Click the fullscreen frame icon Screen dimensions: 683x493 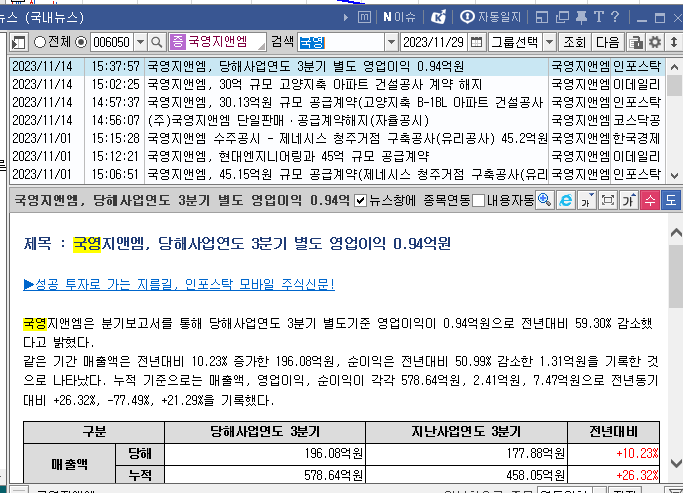(x=608, y=200)
